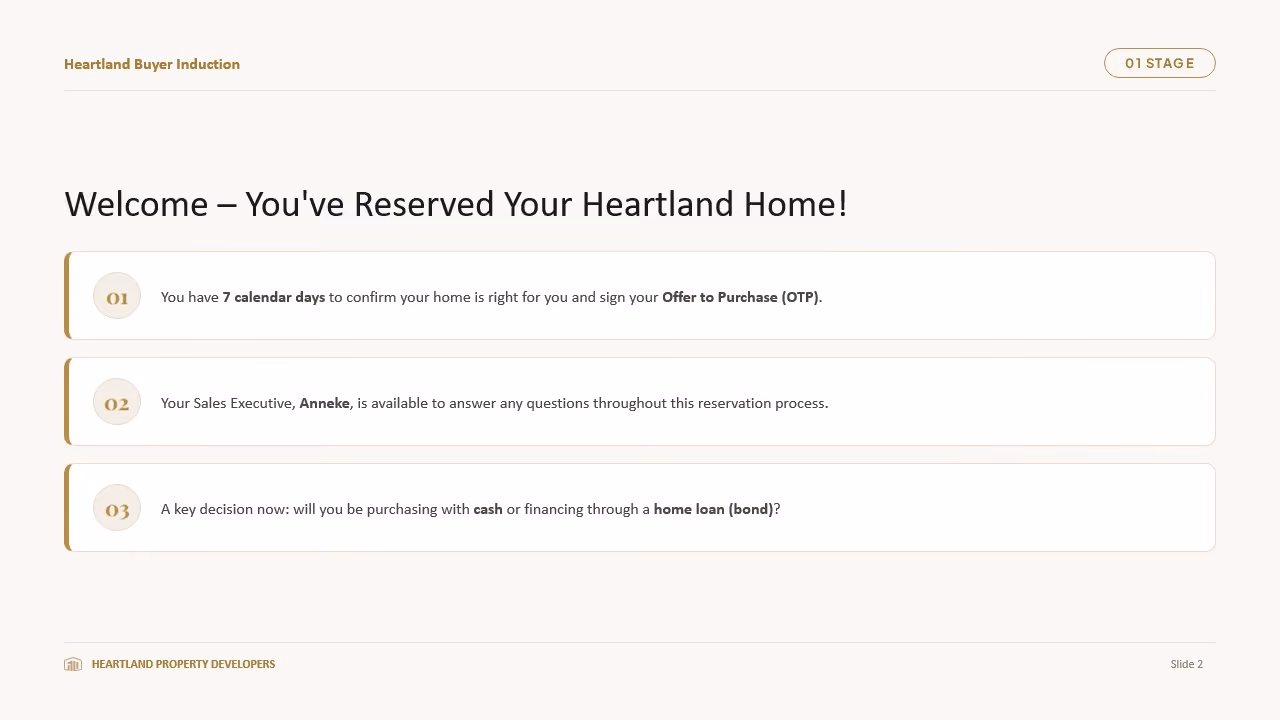
Task: Select the first card about signing the OTP
Action: coord(640,296)
